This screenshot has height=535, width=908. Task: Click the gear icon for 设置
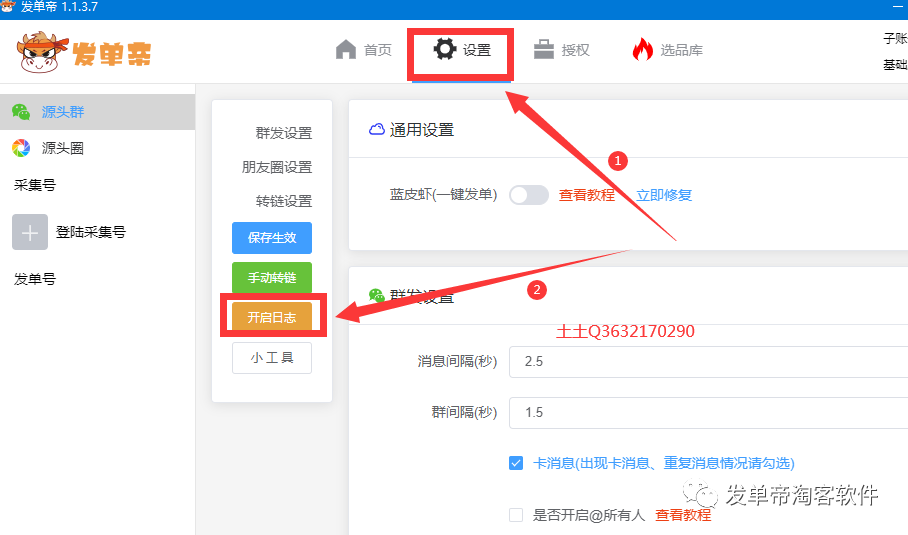point(445,49)
